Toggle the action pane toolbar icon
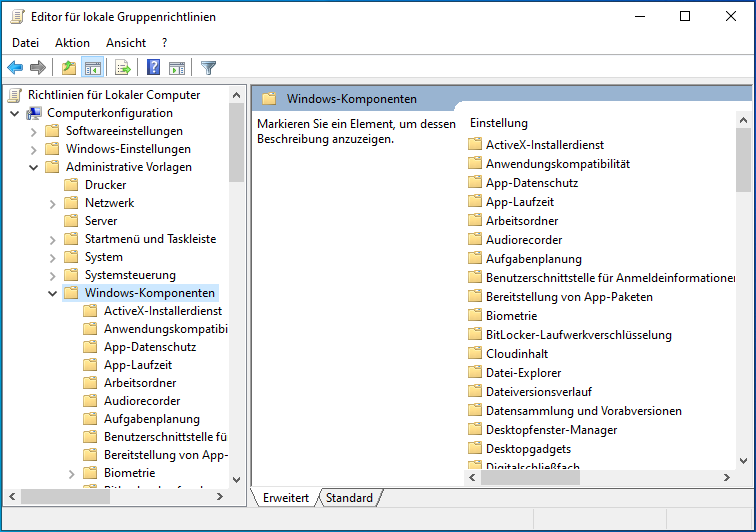The width and height of the screenshot is (756, 532). (x=177, y=68)
